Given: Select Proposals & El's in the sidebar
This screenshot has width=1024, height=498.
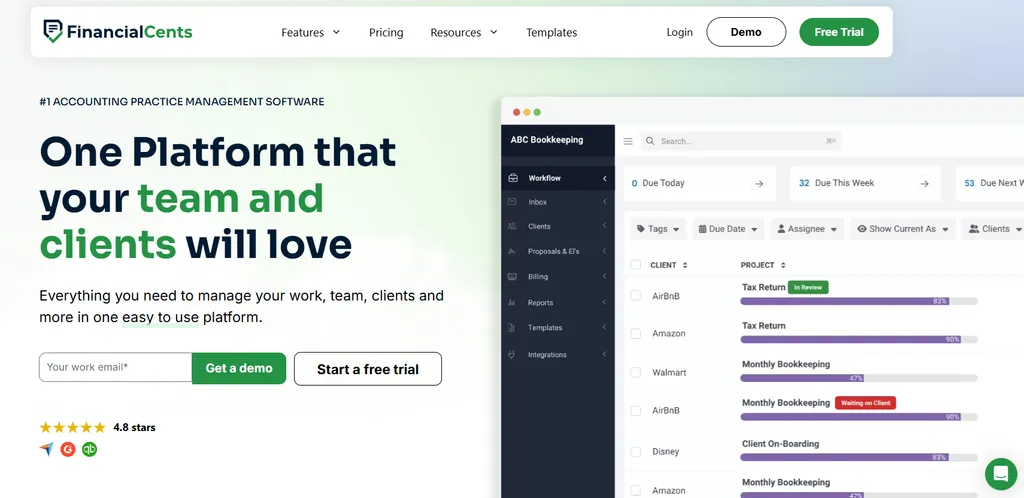Looking at the screenshot, I should [554, 251].
